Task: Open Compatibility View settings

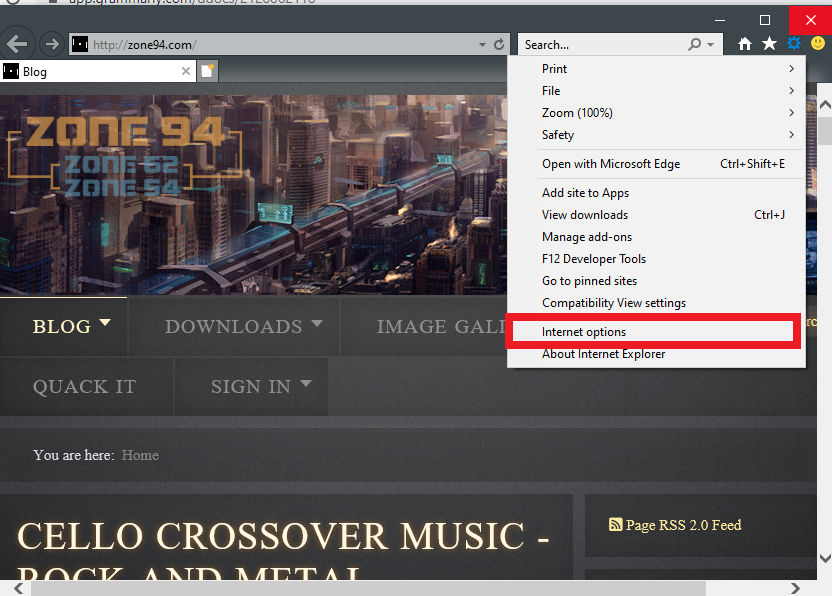Action: pos(656,303)
